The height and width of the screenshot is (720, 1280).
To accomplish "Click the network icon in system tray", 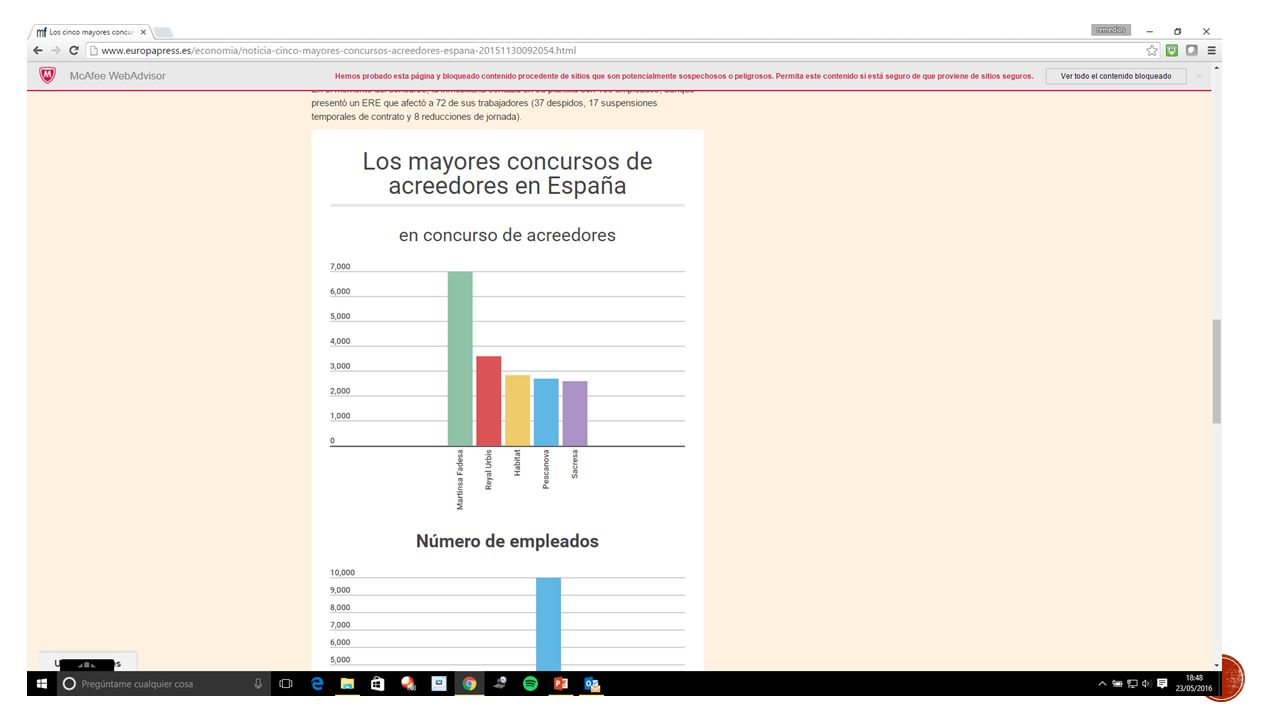I will (1132, 684).
